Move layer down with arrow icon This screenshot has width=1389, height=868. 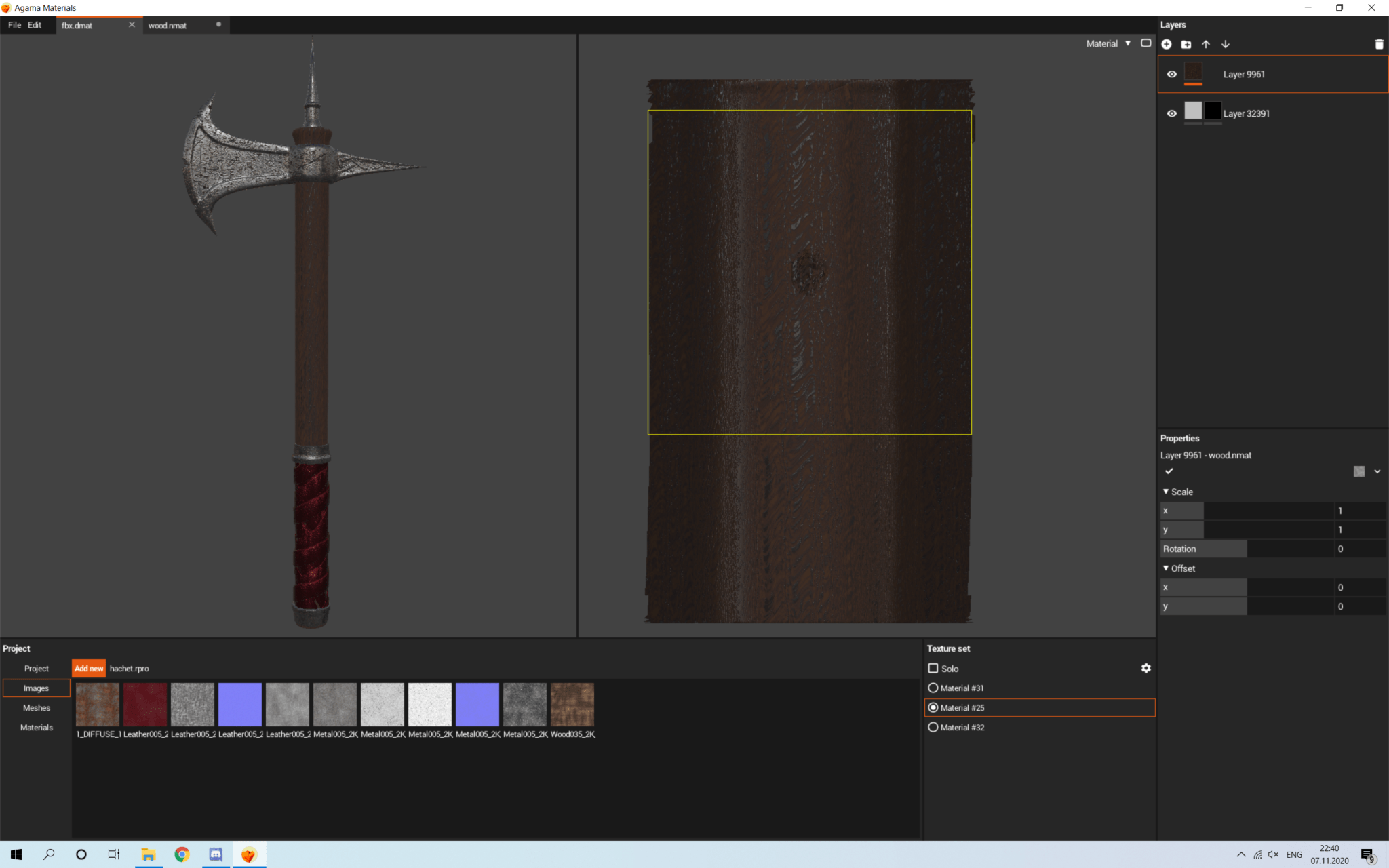click(x=1226, y=44)
